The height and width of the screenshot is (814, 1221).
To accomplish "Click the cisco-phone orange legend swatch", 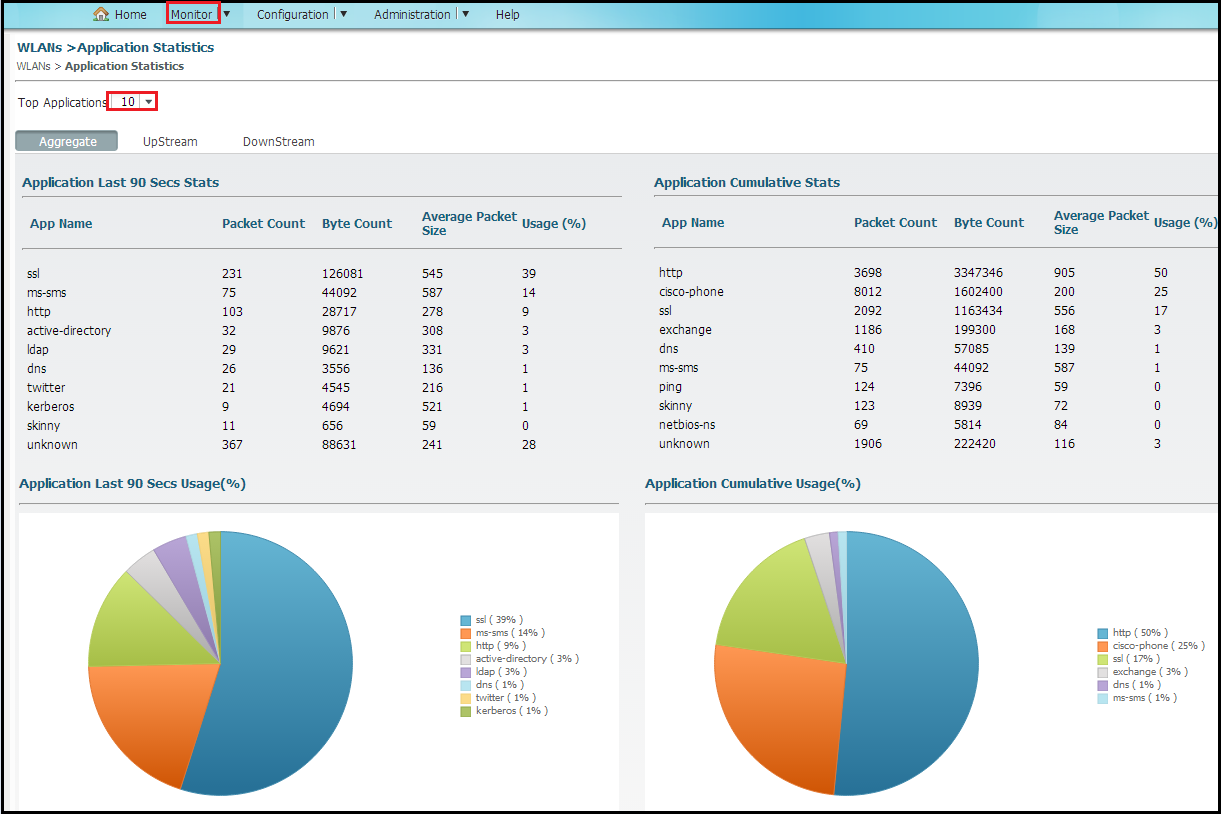I will click(1102, 646).
